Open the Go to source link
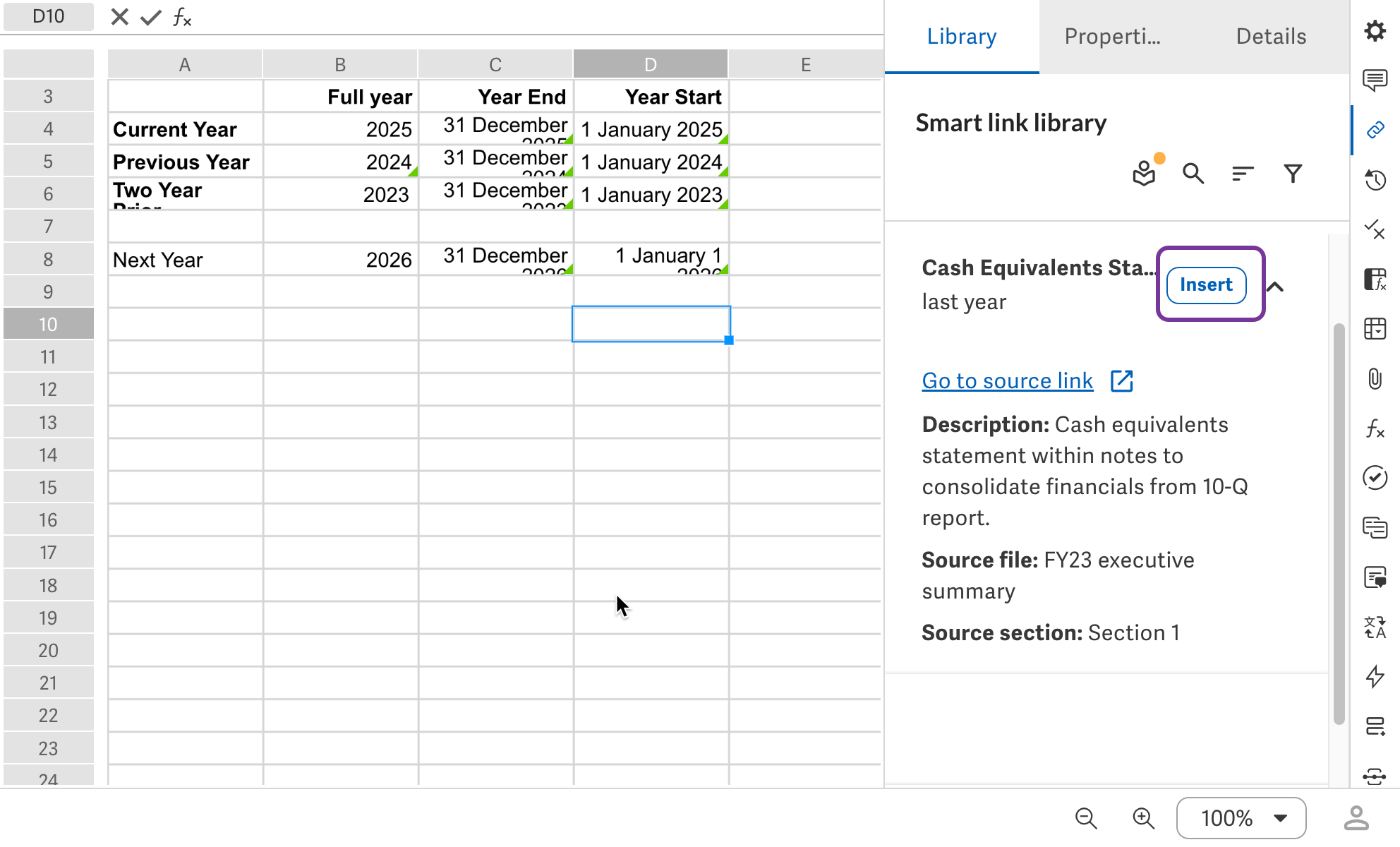1400x847 pixels. pyautogui.click(x=1007, y=380)
